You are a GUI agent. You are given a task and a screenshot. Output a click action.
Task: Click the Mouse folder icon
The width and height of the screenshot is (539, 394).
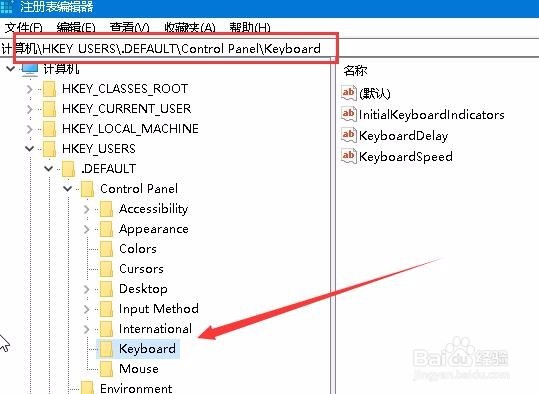click(x=107, y=369)
